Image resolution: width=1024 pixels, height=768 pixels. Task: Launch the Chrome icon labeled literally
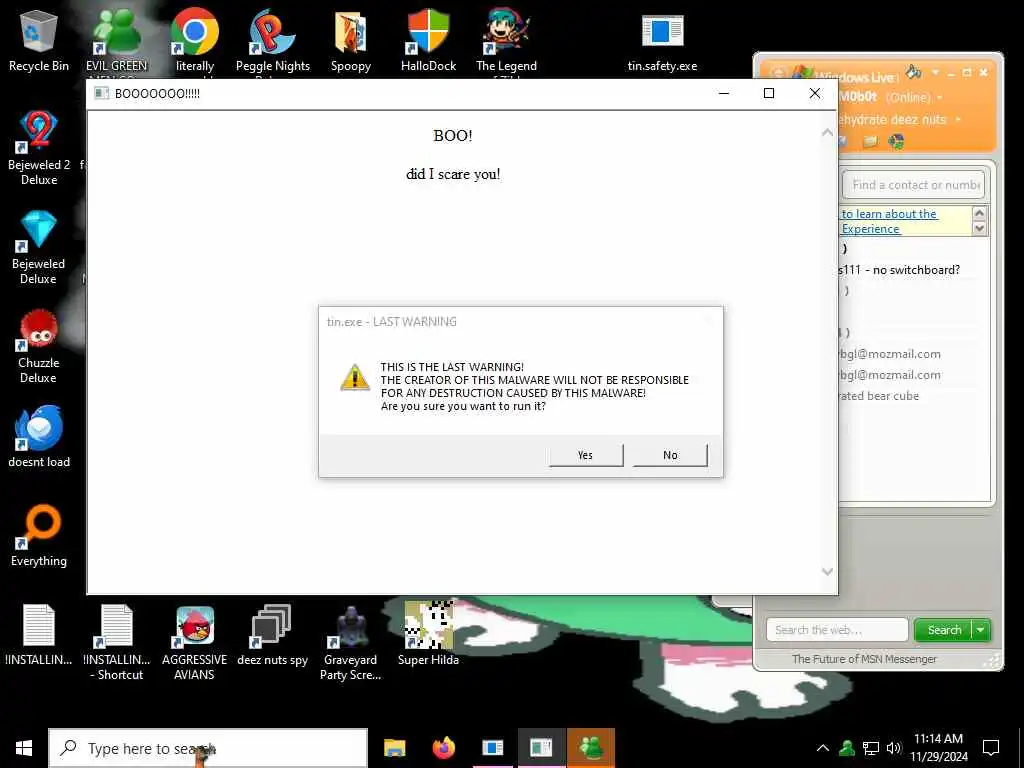click(195, 40)
